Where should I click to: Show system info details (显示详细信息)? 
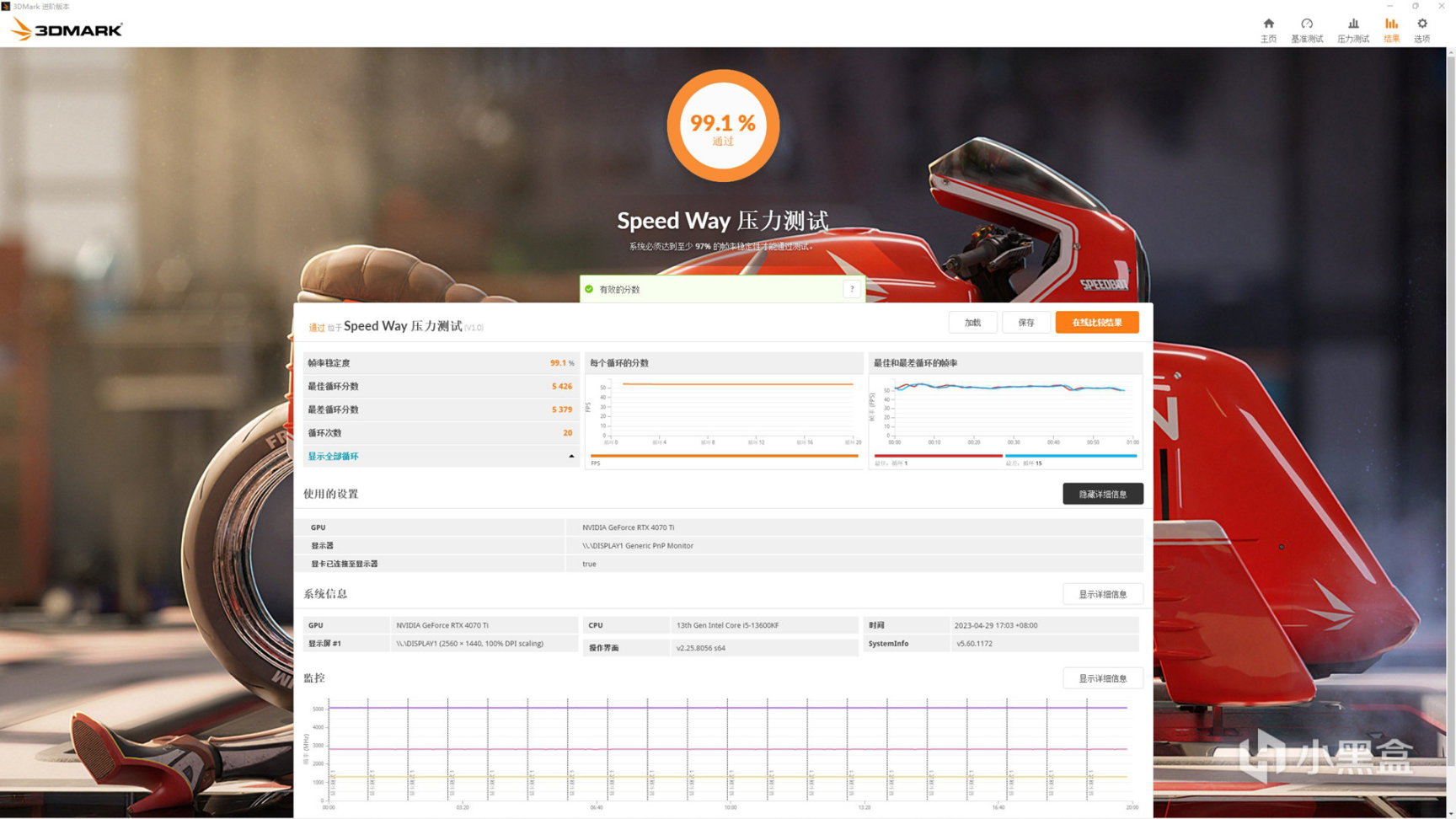[x=1102, y=594]
